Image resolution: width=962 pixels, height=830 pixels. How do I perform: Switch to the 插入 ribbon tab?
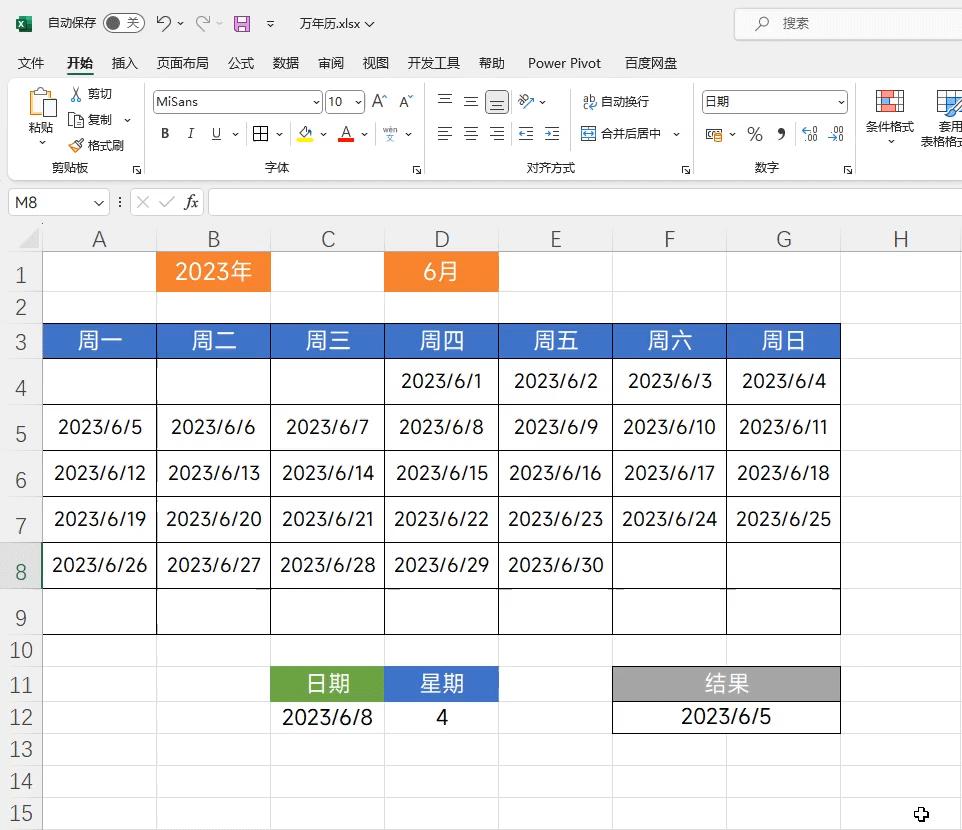124,62
